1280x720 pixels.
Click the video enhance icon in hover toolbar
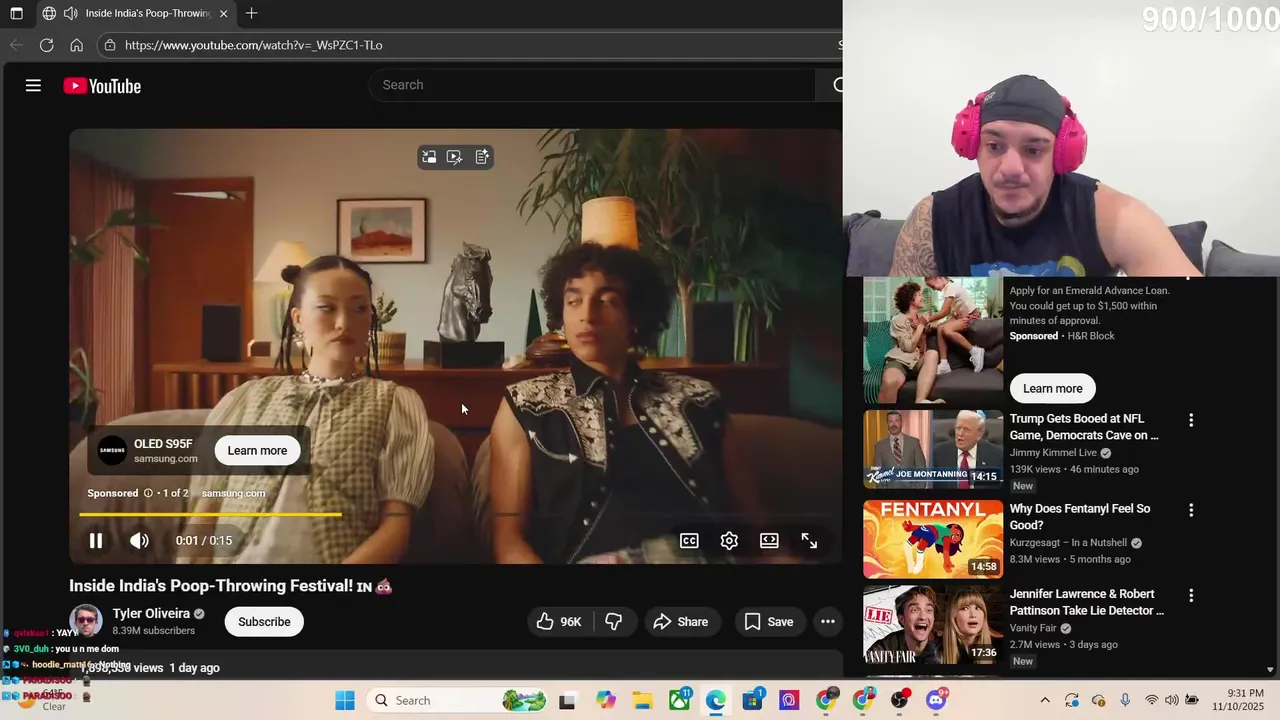pos(455,157)
